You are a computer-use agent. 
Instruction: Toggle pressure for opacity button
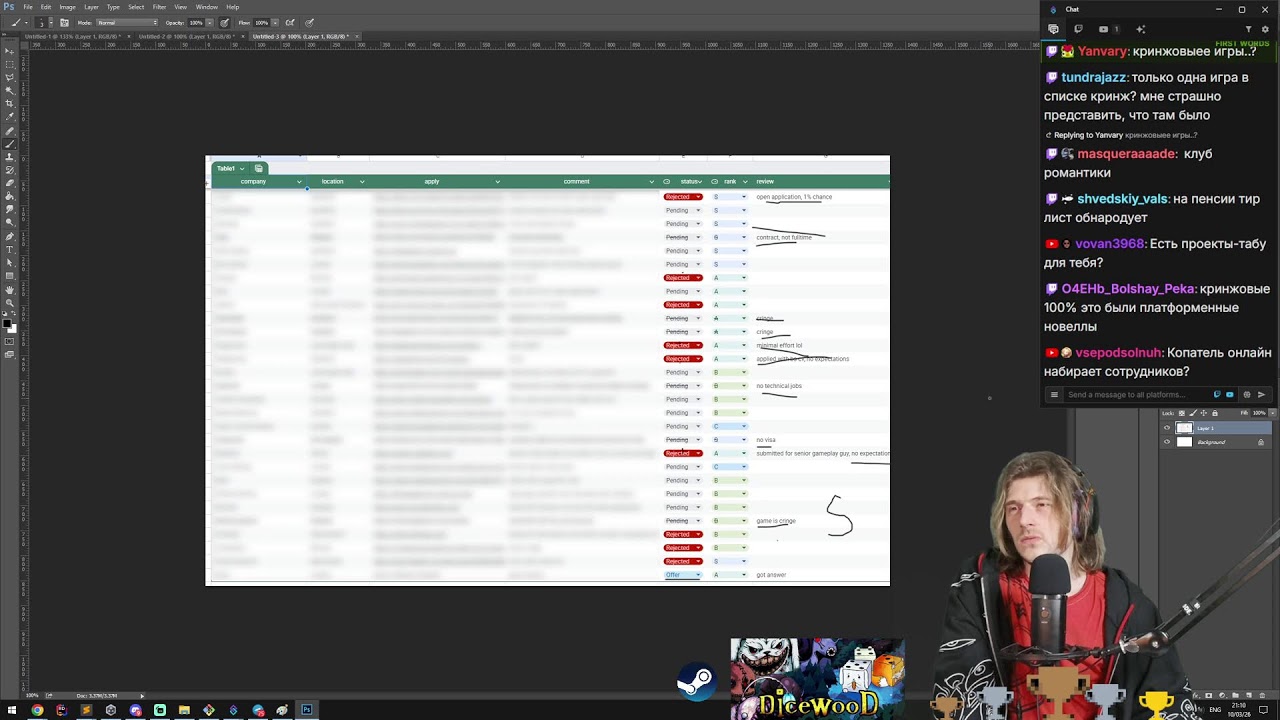tap(224, 22)
